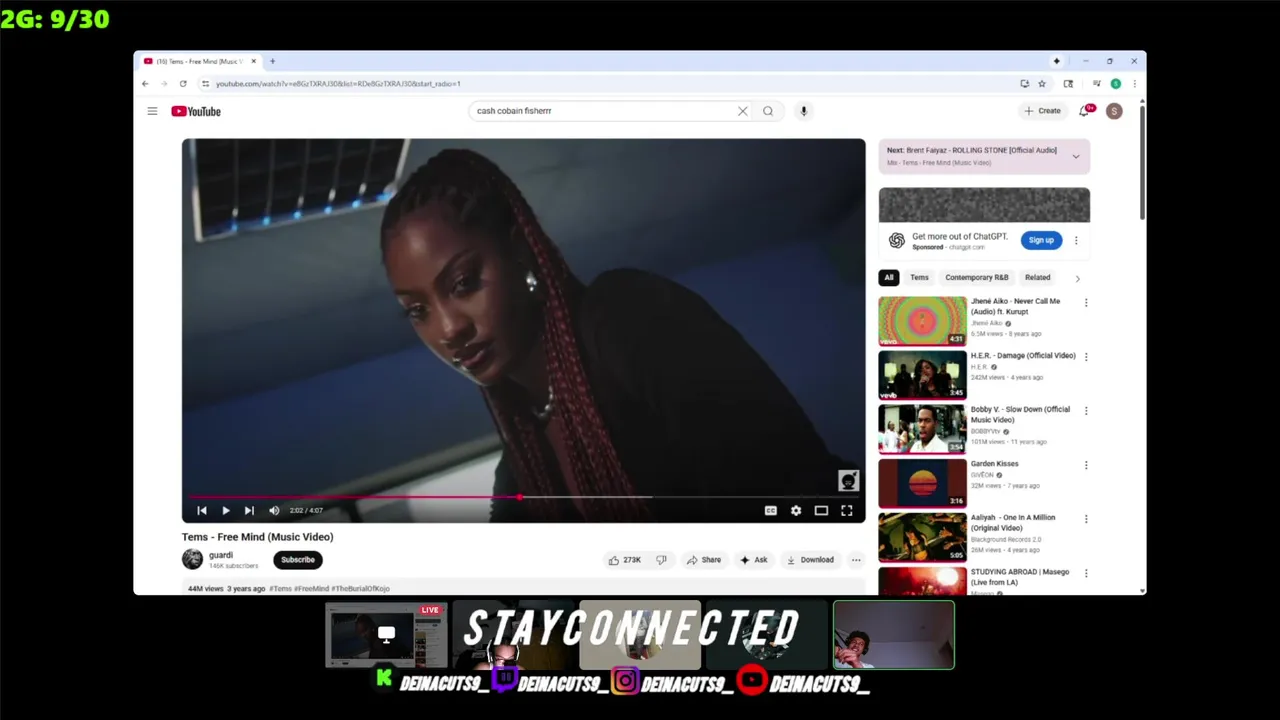Mute the video volume
Viewport: 1280px width, 720px height.
274,510
